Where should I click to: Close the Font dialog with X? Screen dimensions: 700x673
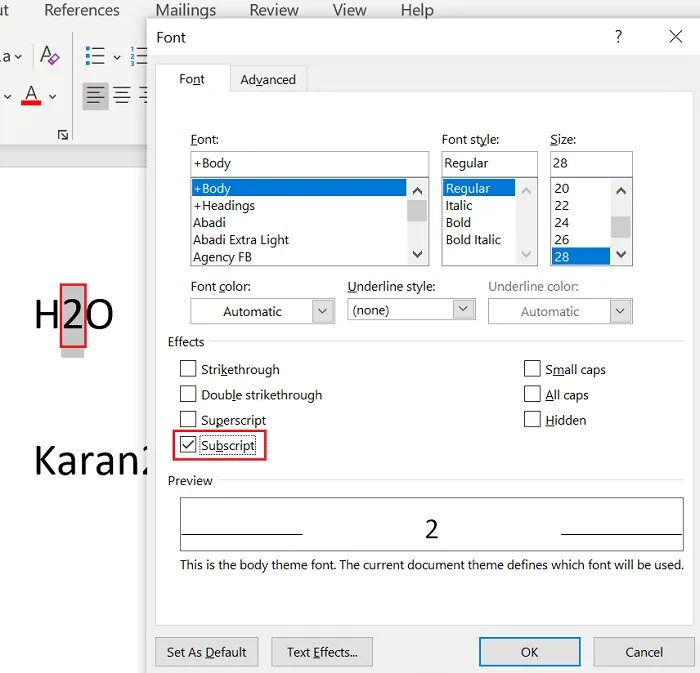675,37
